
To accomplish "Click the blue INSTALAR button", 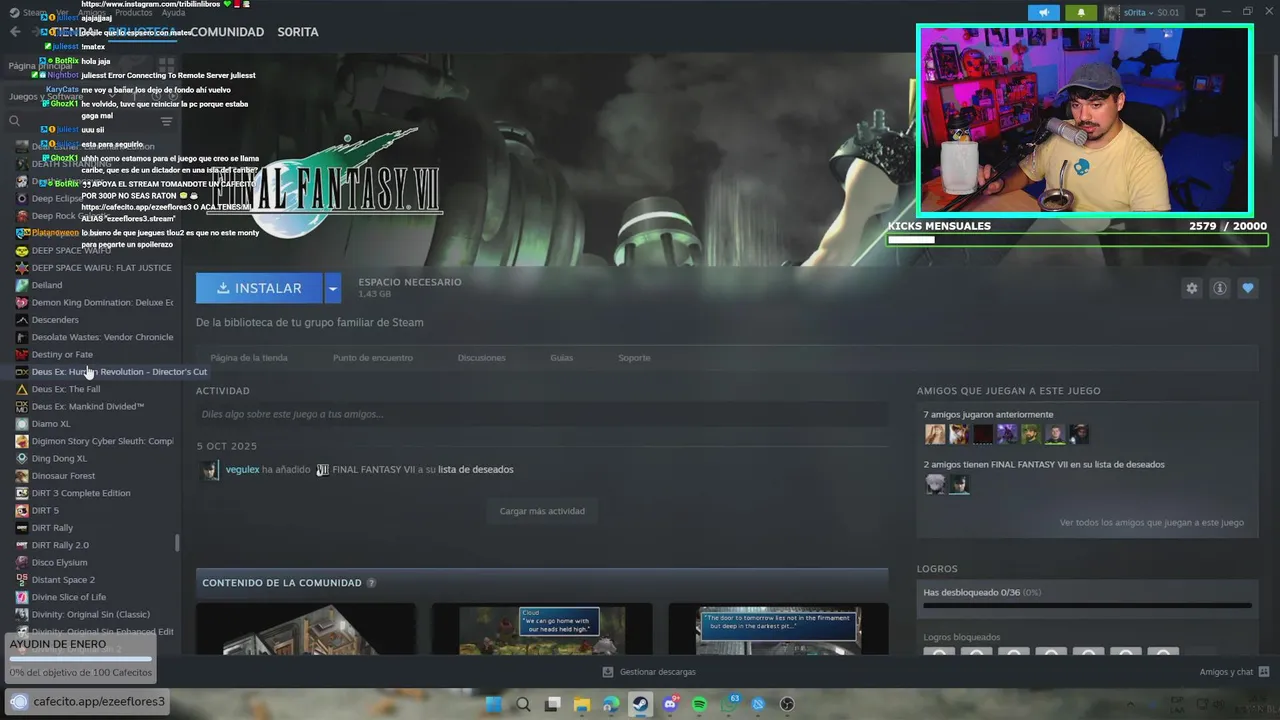I will tap(259, 288).
